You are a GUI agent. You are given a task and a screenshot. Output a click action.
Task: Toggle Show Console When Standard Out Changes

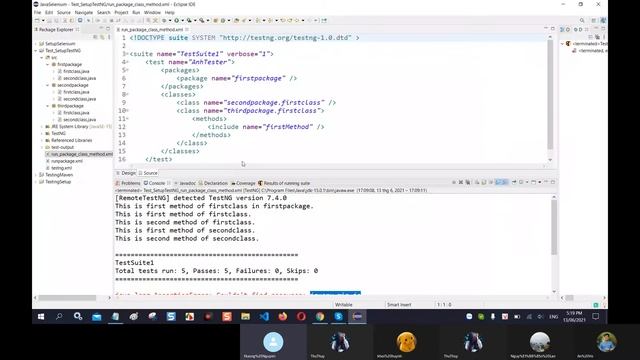coord(498,182)
